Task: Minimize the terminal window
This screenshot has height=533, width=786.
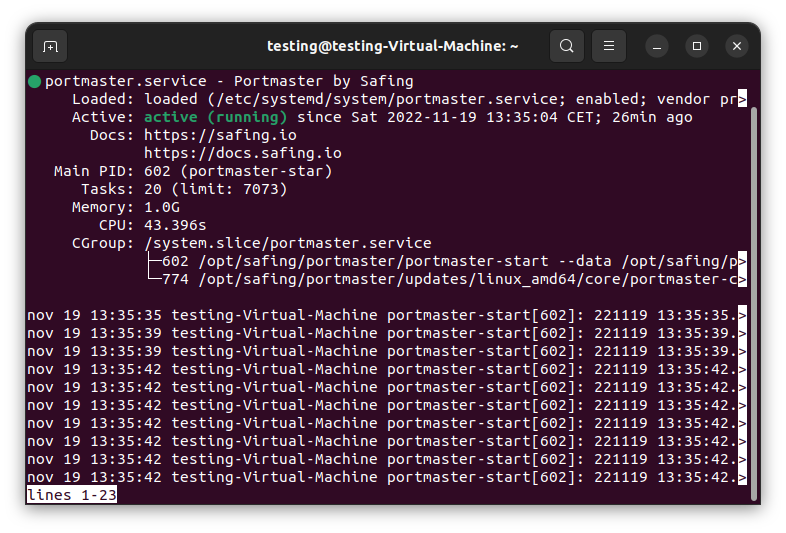Action: tap(657, 46)
